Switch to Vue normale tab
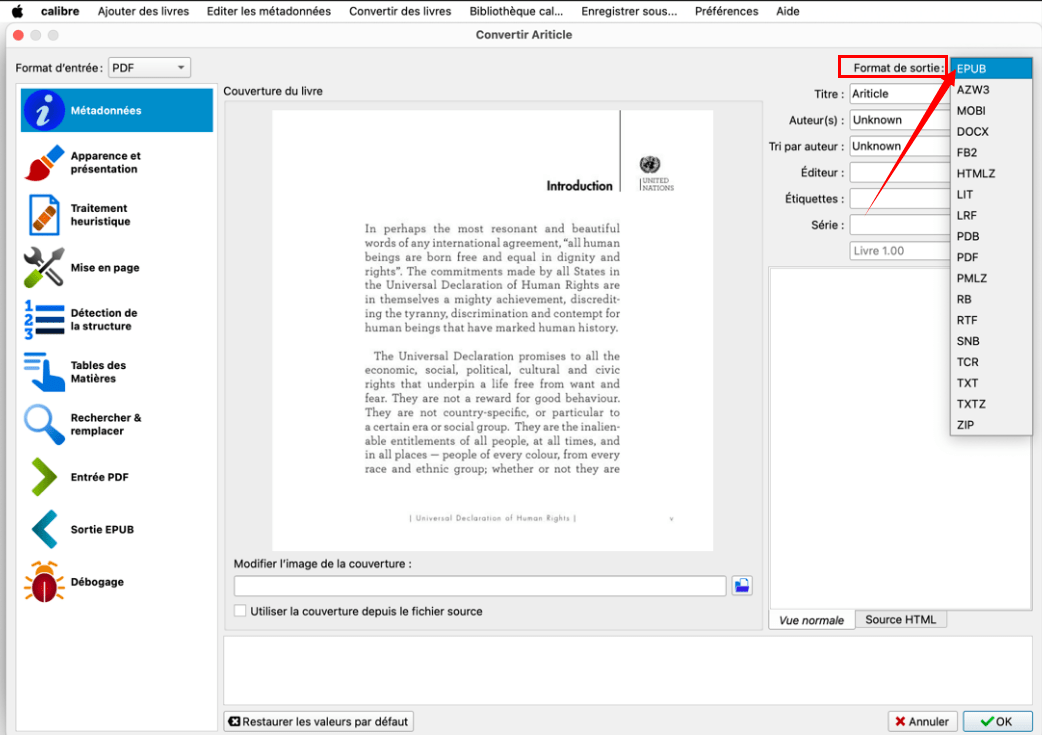 (x=812, y=620)
